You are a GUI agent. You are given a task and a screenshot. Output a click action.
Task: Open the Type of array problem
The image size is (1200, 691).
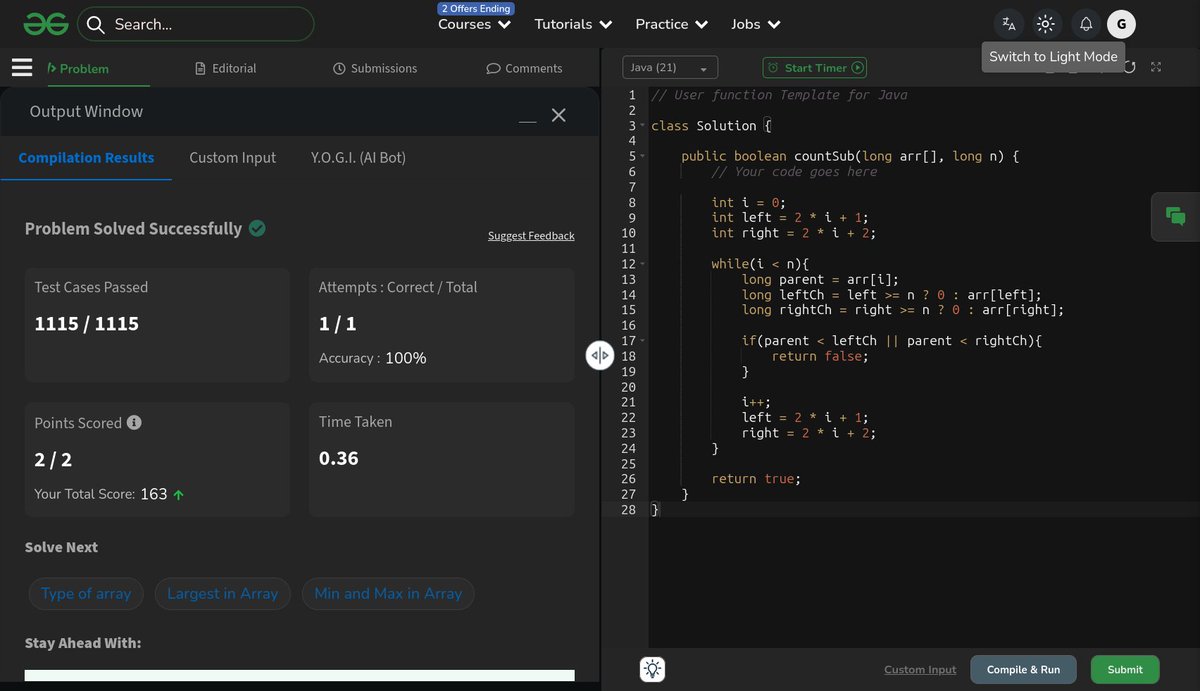coord(86,593)
